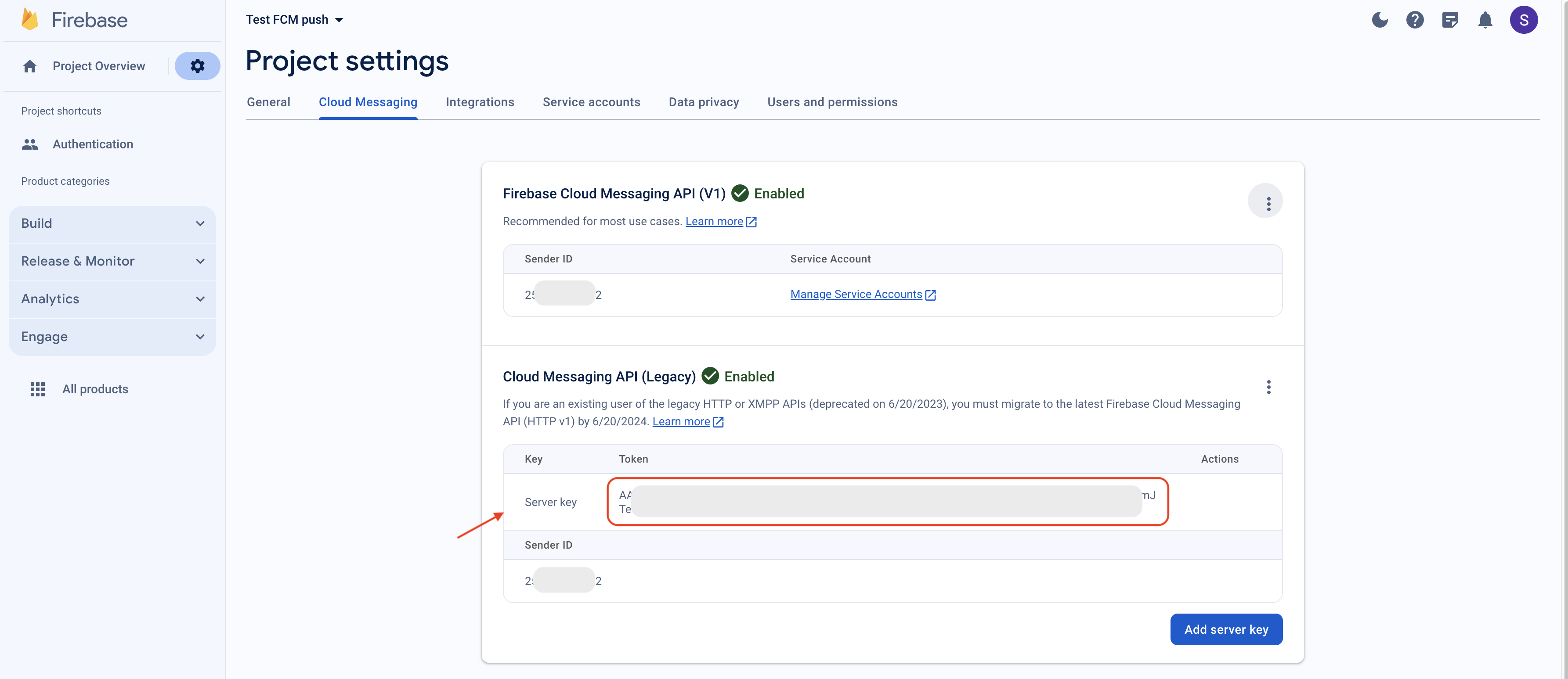This screenshot has height=679, width=1568.
Task: Open the account avatar S
Action: click(1524, 19)
